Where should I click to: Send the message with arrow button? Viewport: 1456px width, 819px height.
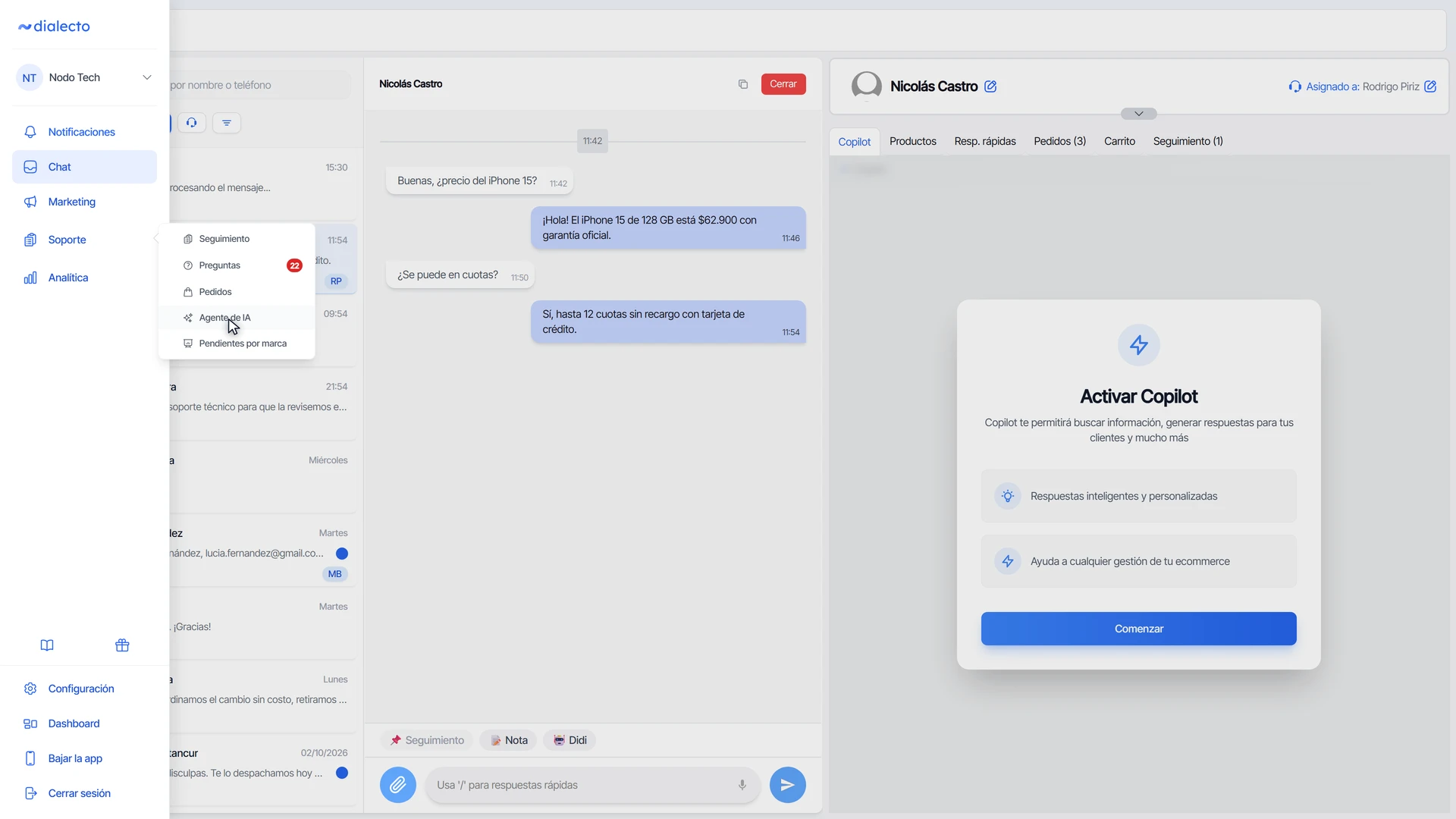point(788,785)
